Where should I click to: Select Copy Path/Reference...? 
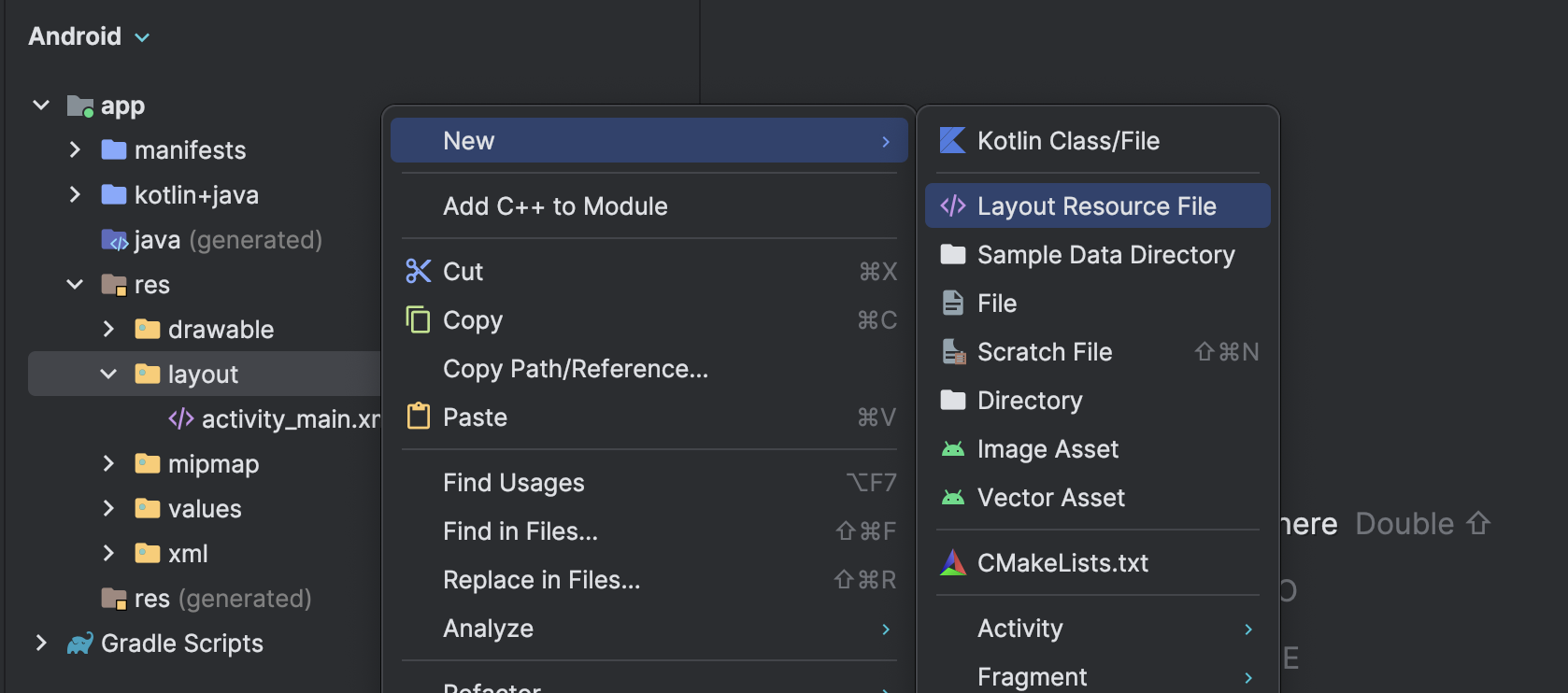click(x=649, y=368)
